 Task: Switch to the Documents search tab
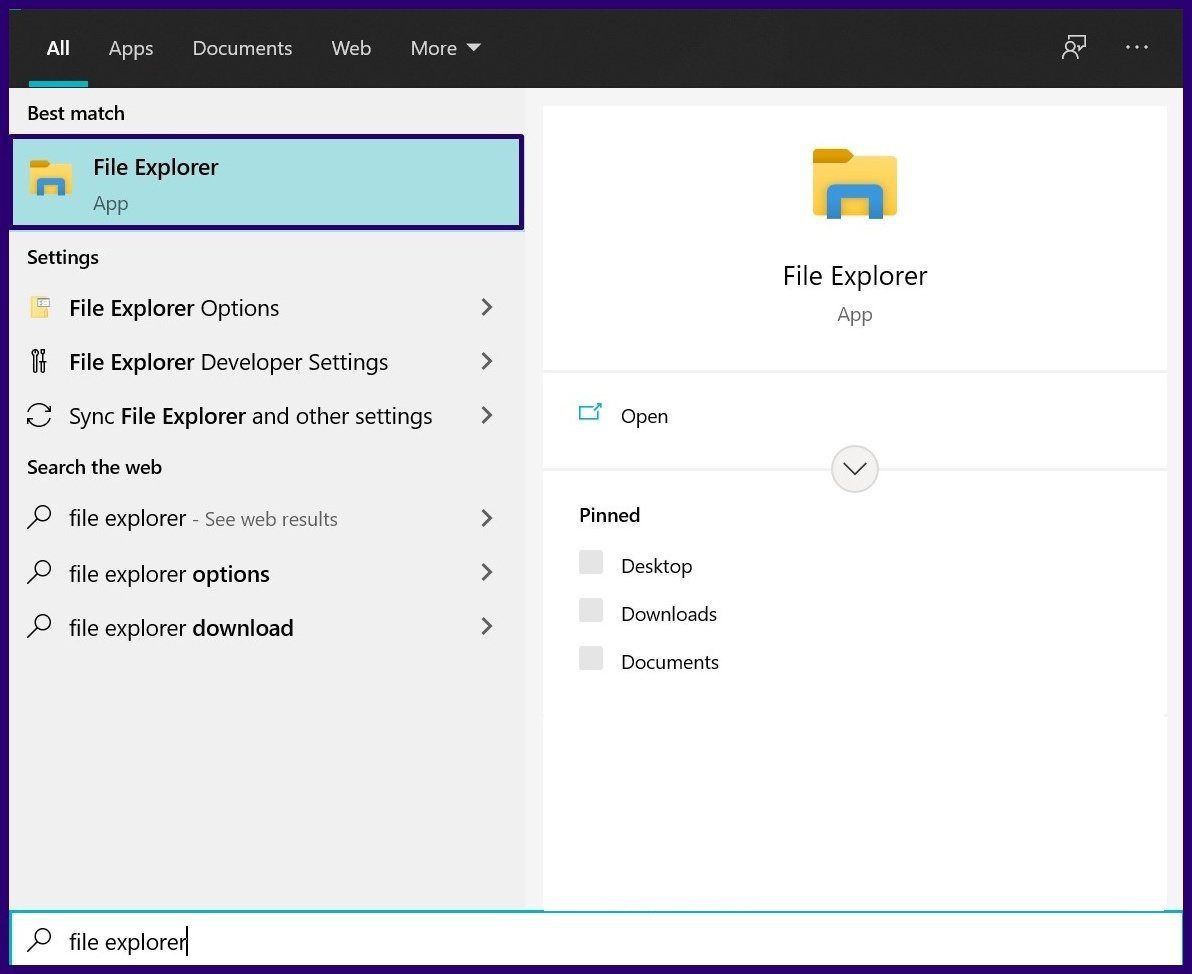pos(242,47)
